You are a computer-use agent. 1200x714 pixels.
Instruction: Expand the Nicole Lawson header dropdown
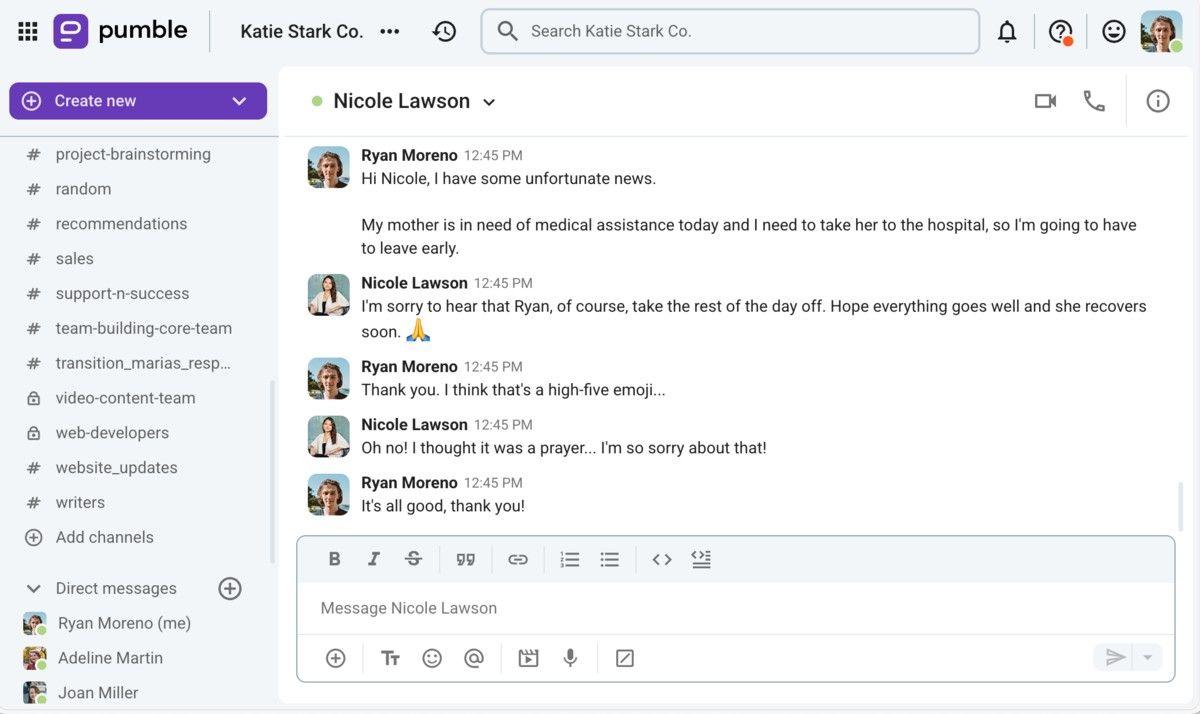pyautogui.click(x=489, y=102)
